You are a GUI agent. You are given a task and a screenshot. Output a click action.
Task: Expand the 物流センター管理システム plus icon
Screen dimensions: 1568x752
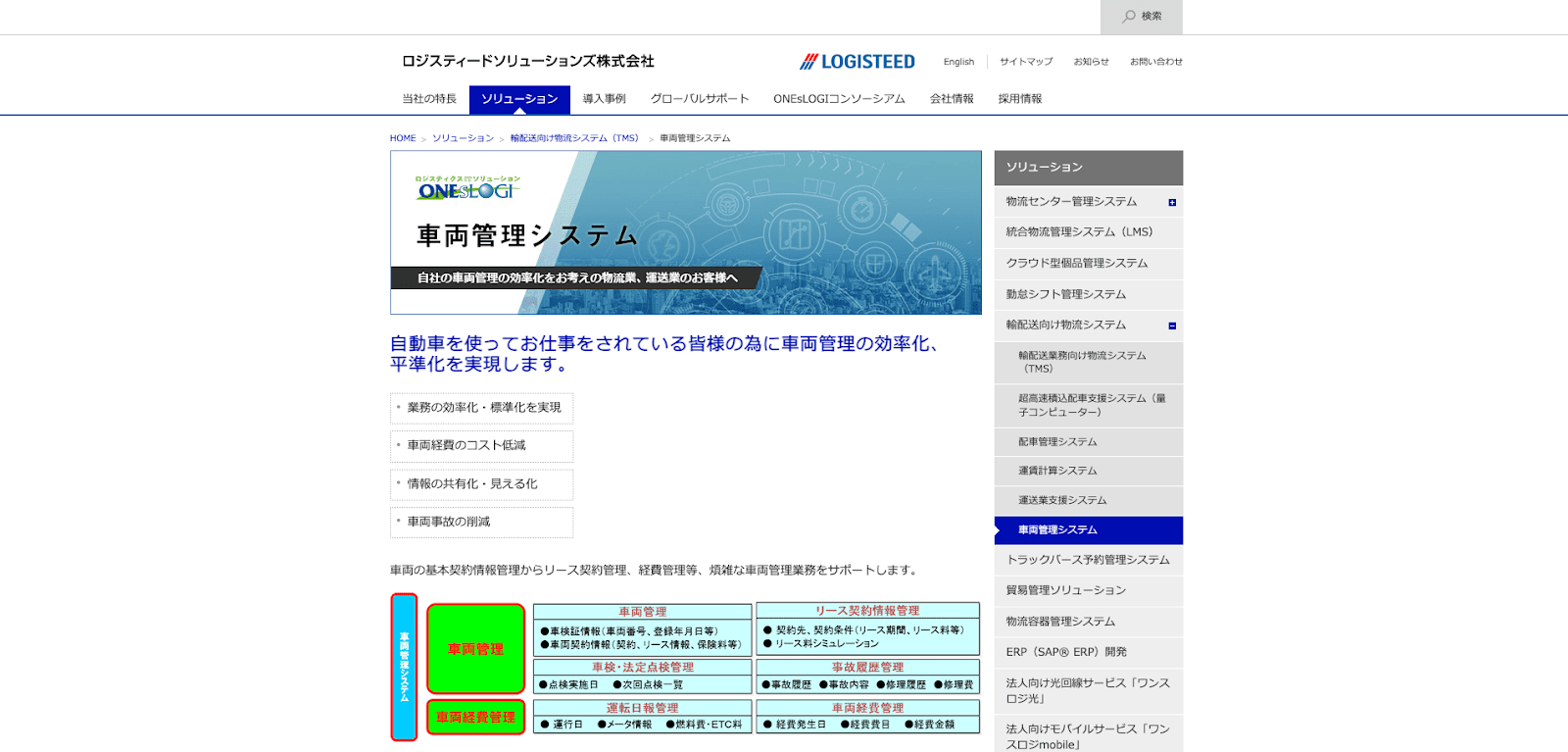tap(1172, 203)
